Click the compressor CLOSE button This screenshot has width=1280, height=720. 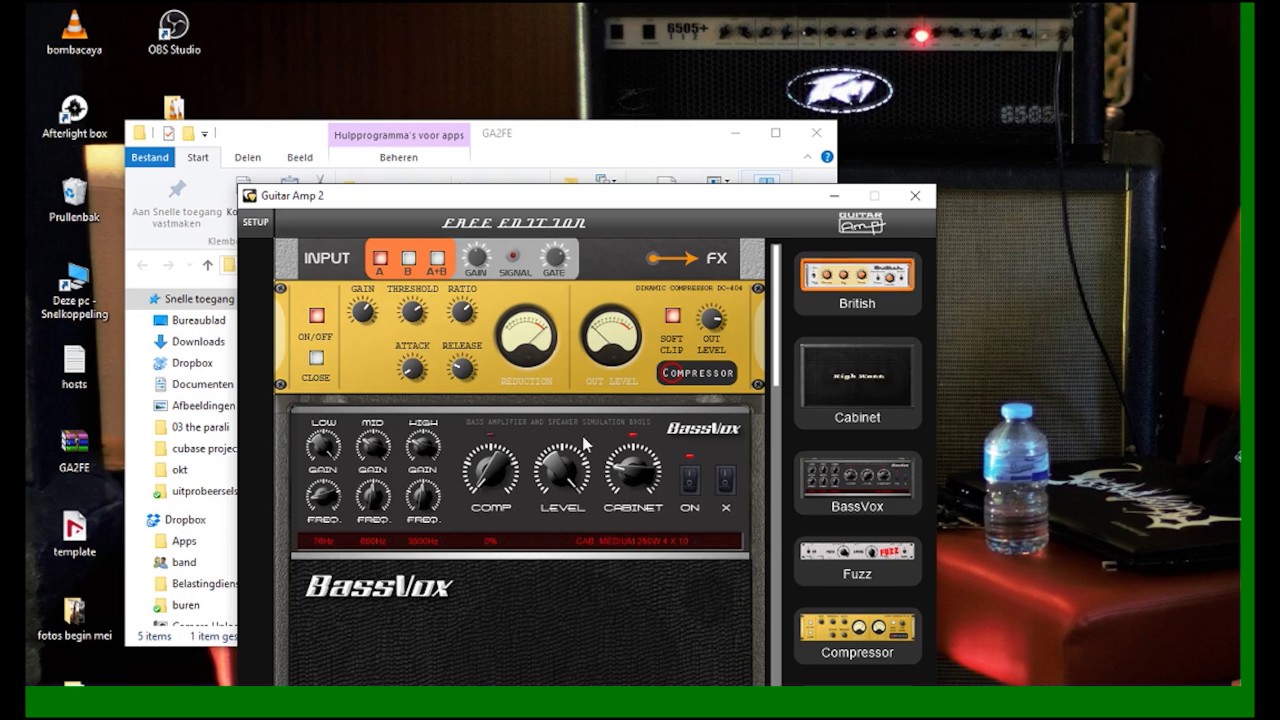click(316, 358)
